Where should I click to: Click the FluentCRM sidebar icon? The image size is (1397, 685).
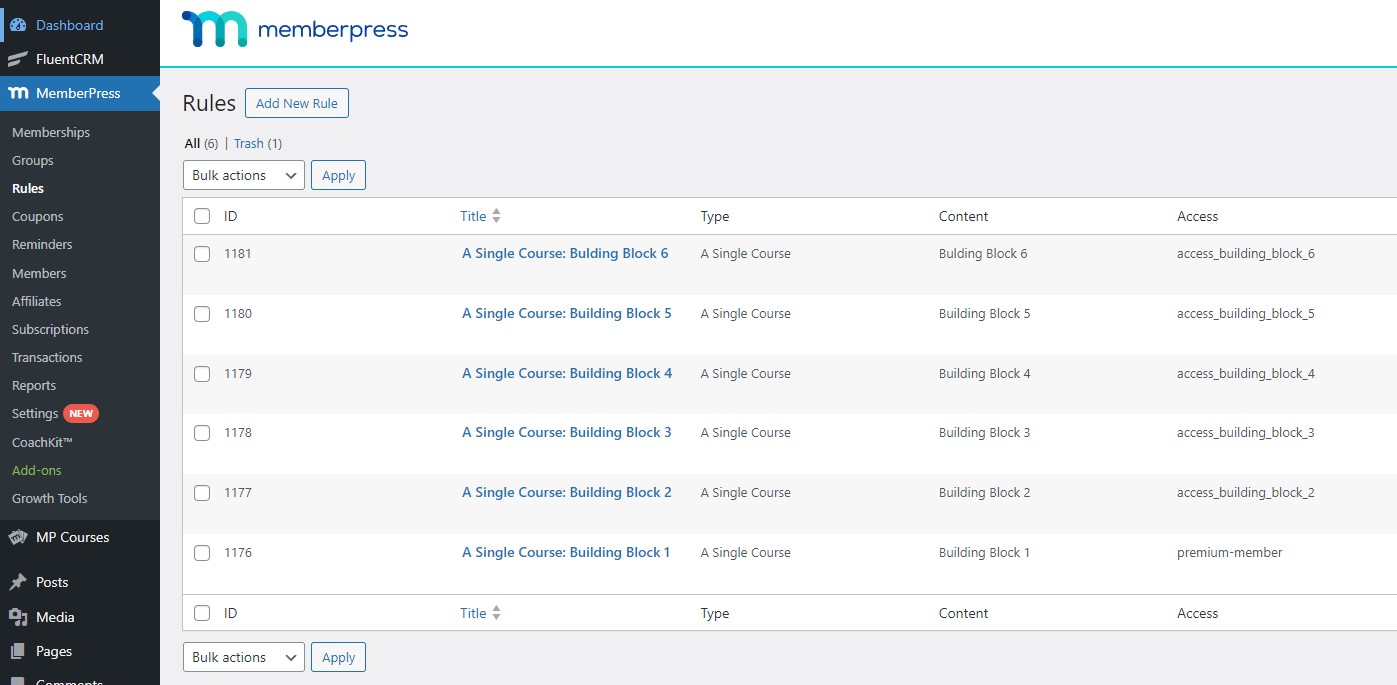[x=18, y=59]
